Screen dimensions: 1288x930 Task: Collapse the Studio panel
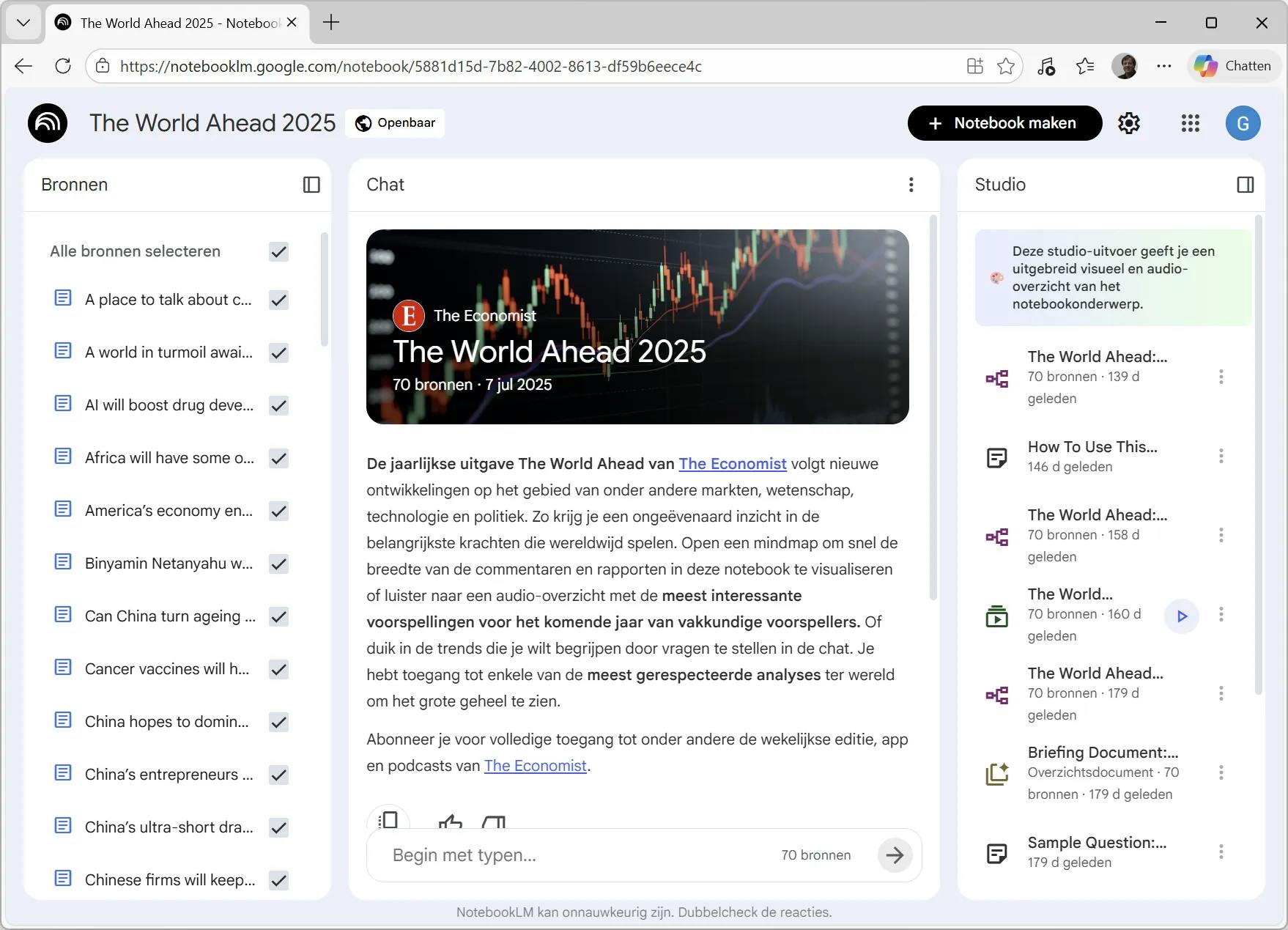1246,185
